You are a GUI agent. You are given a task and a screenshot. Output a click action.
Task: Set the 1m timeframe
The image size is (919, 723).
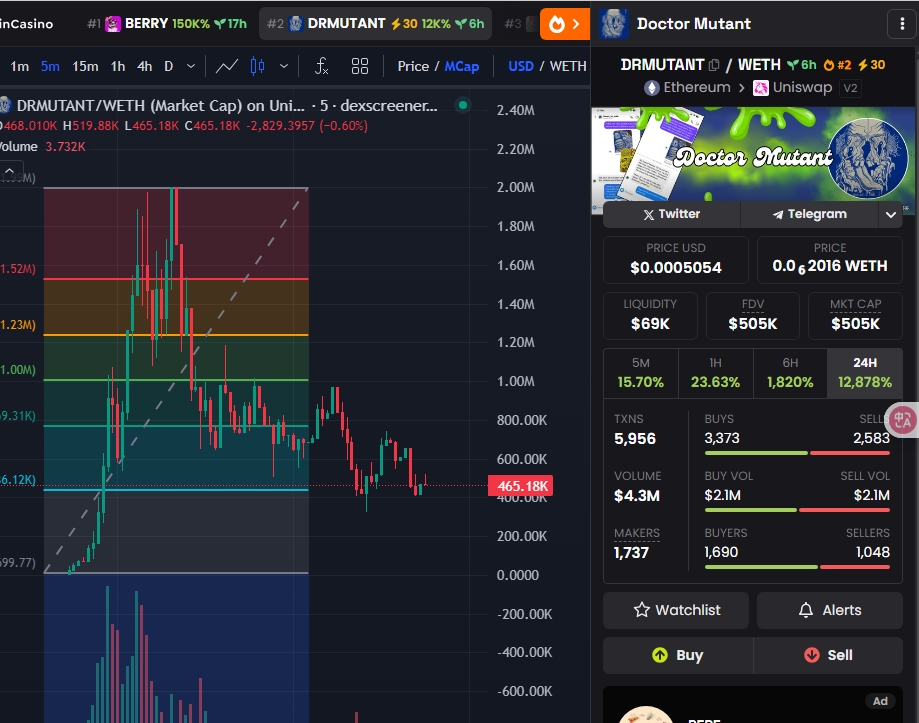pos(19,66)
